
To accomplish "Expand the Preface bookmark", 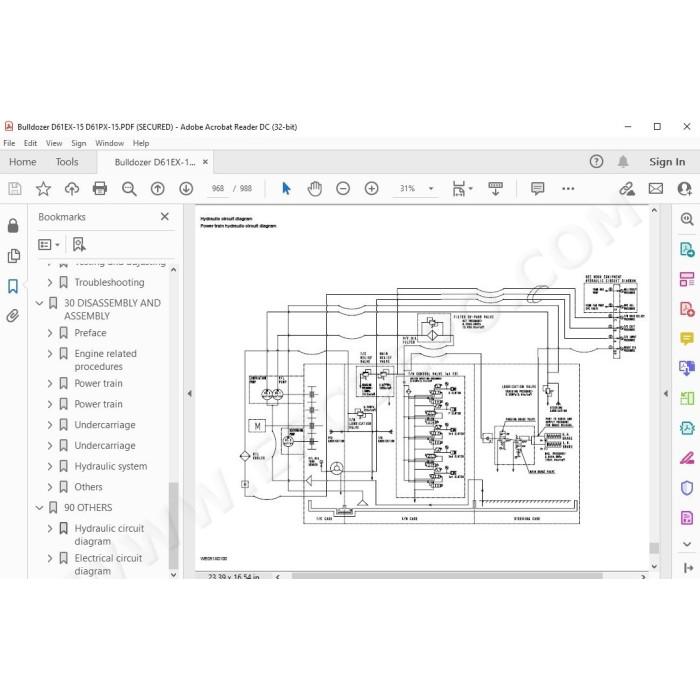I will click(x=50, y=333).
